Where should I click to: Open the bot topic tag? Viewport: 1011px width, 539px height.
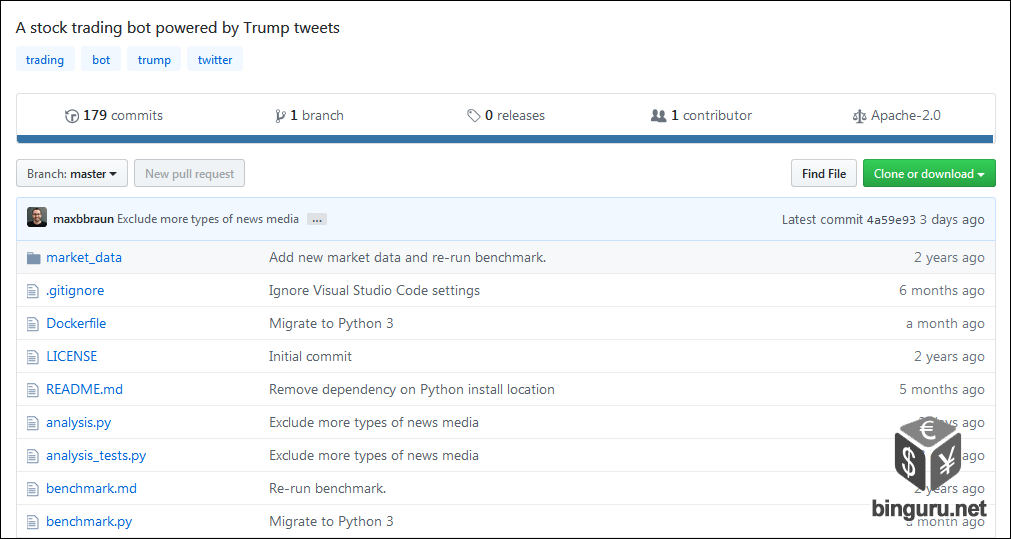(101, 59)
